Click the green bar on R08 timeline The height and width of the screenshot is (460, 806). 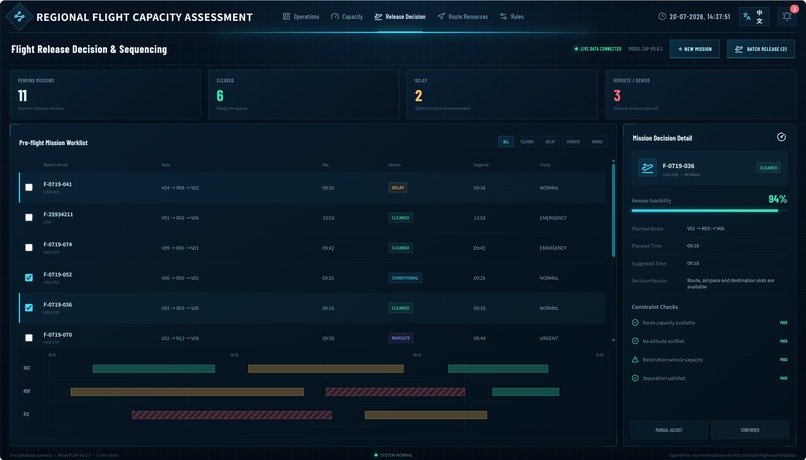(x=525, y=392)
